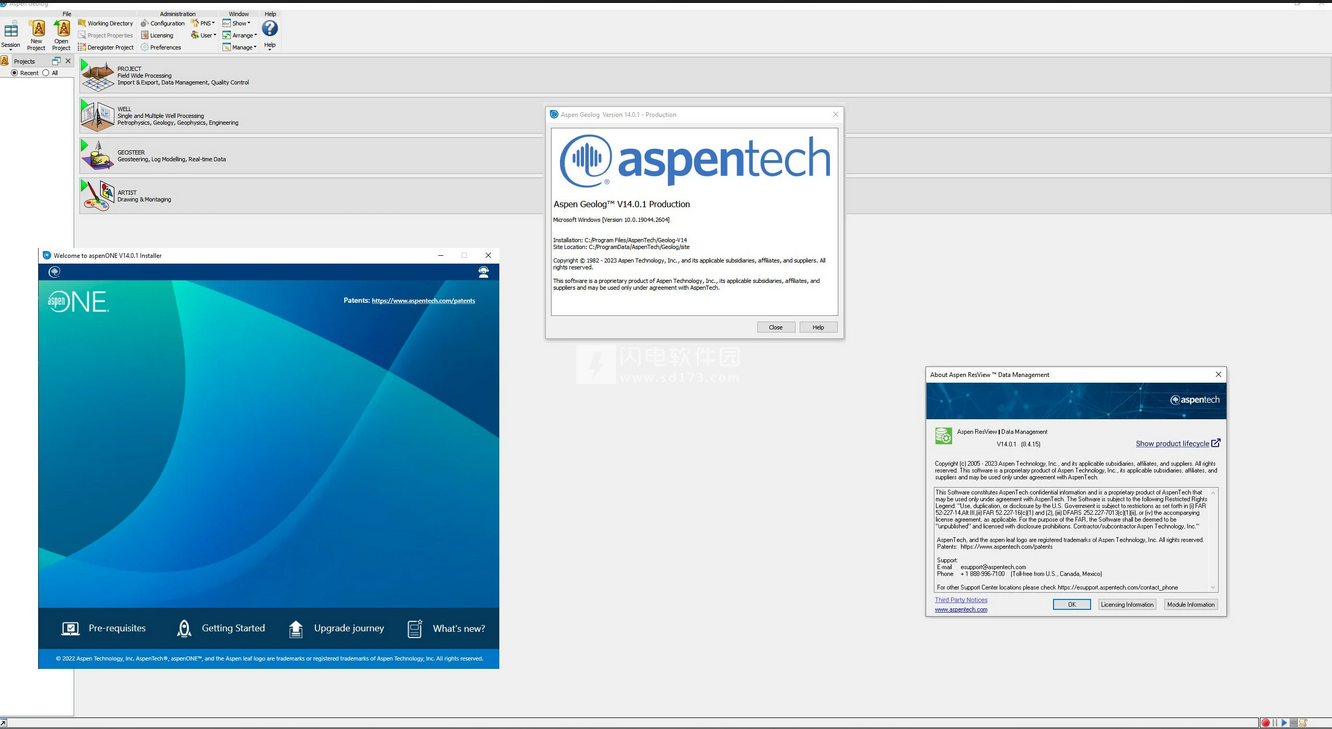Open Third Party Notices link
The height and width of the screenshot is (729, 1332).
click(x=961, y=600)
